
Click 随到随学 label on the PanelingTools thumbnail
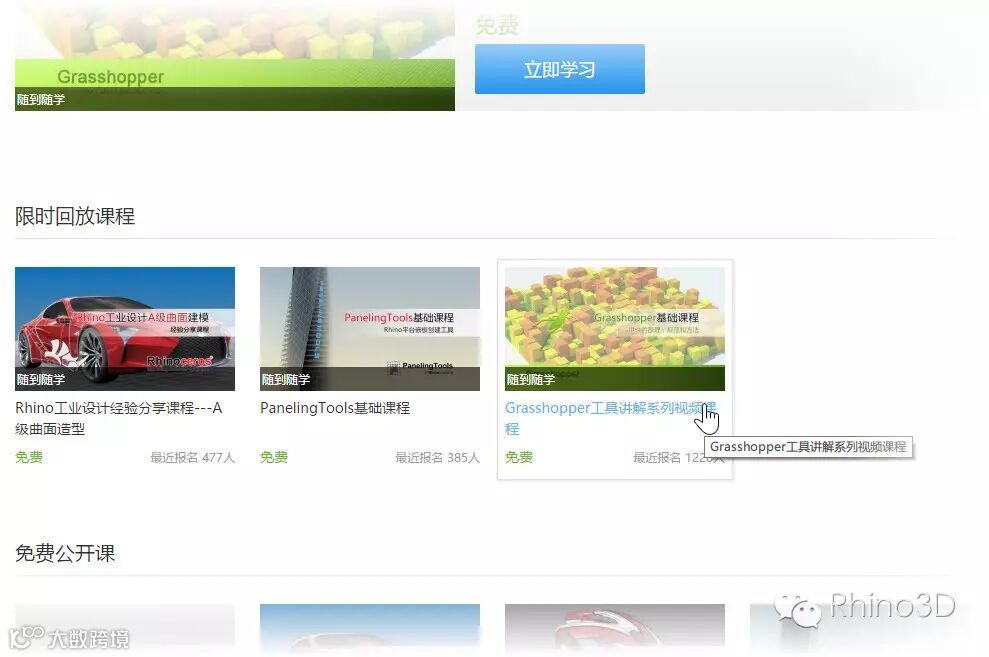click(286, 380)
